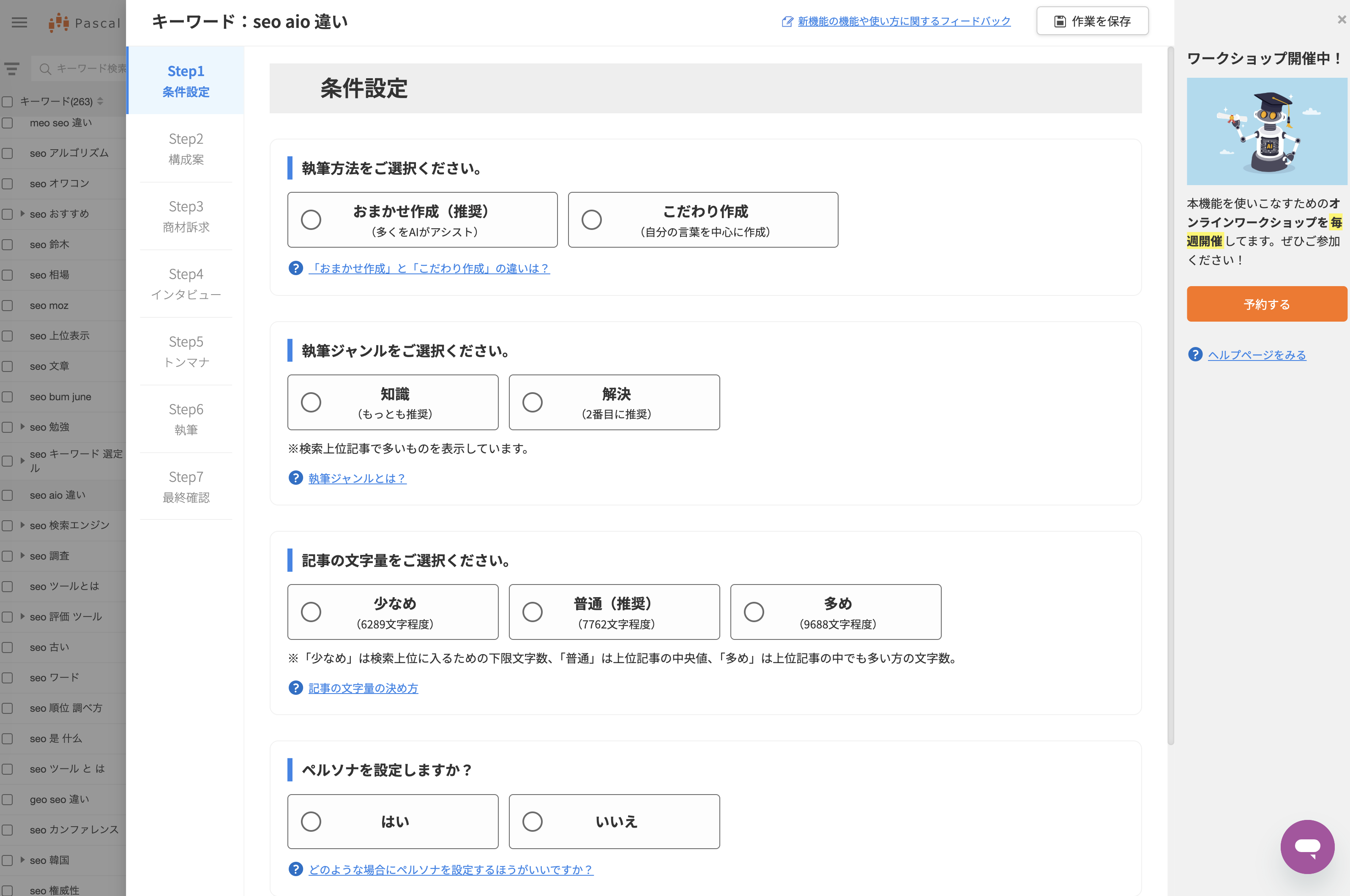Click the 作業を保存 button
This screenshot has width=1350, height=896.
click(x=1092, y=21)
